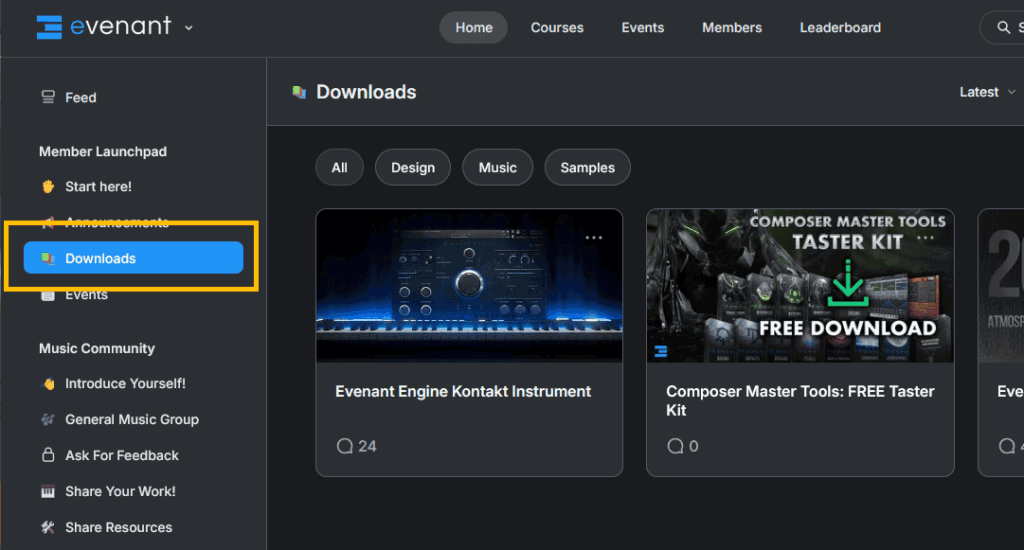Expand the Evenant community dropdown chevron
The width and height of the screenshot is (1024, 550).
point(189,28)
